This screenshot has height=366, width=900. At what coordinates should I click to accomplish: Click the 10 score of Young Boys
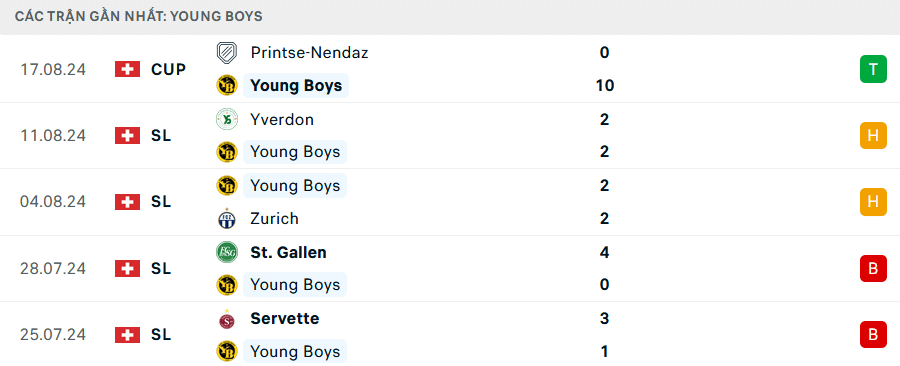[x=604, y=85]
